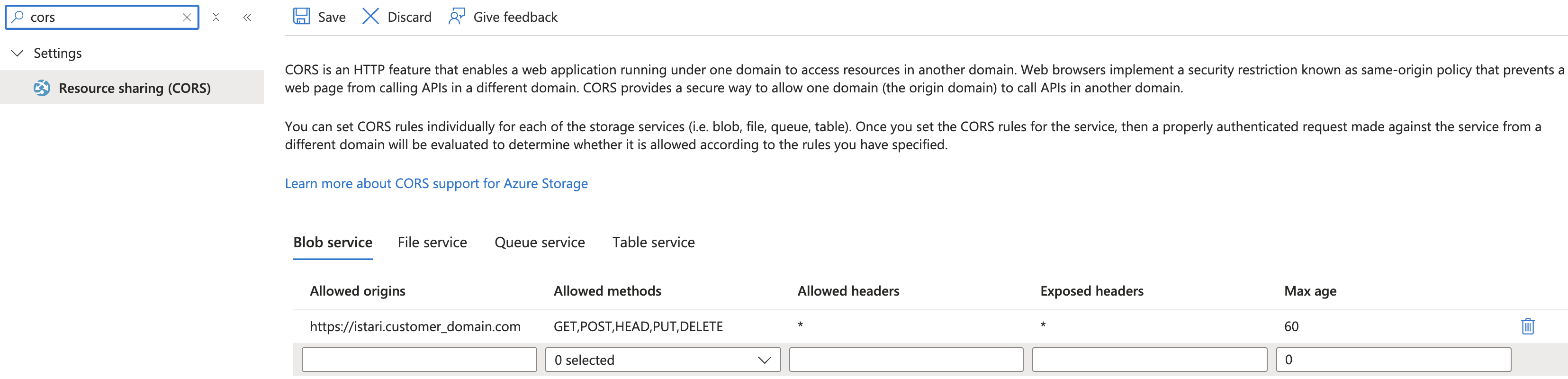Open the Allowed methods dropdown
The width and height of the screenshot is (1568, 379).
coord(662,360)
